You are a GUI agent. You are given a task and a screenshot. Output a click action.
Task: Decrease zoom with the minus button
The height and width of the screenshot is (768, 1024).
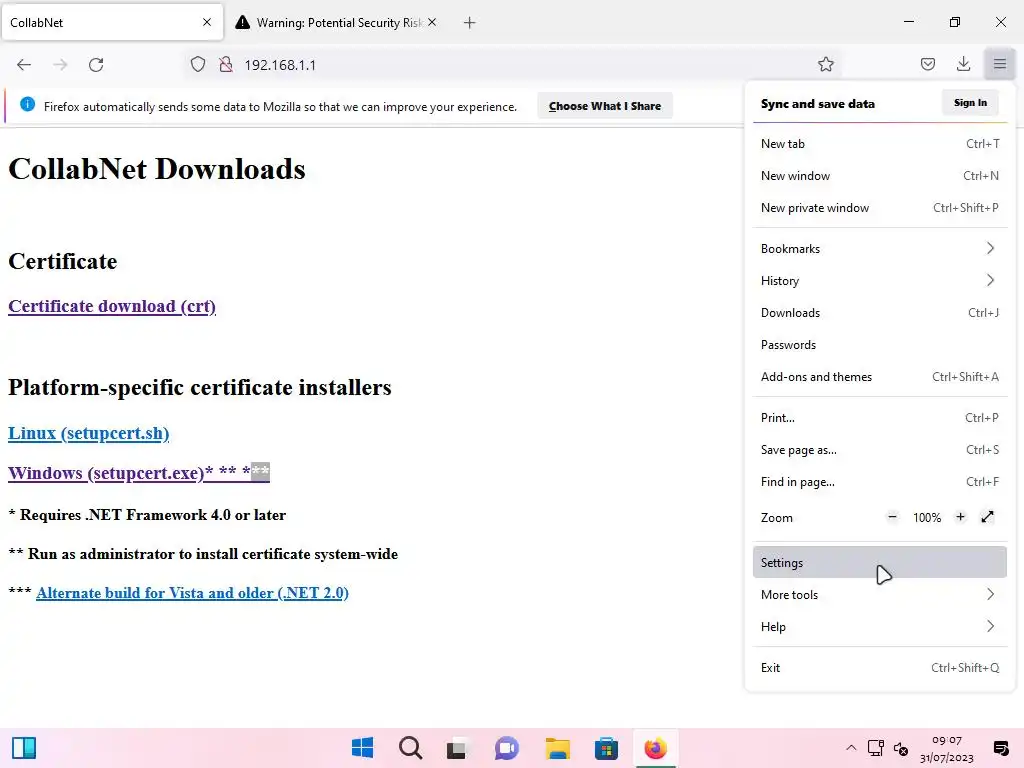point(892,517)
